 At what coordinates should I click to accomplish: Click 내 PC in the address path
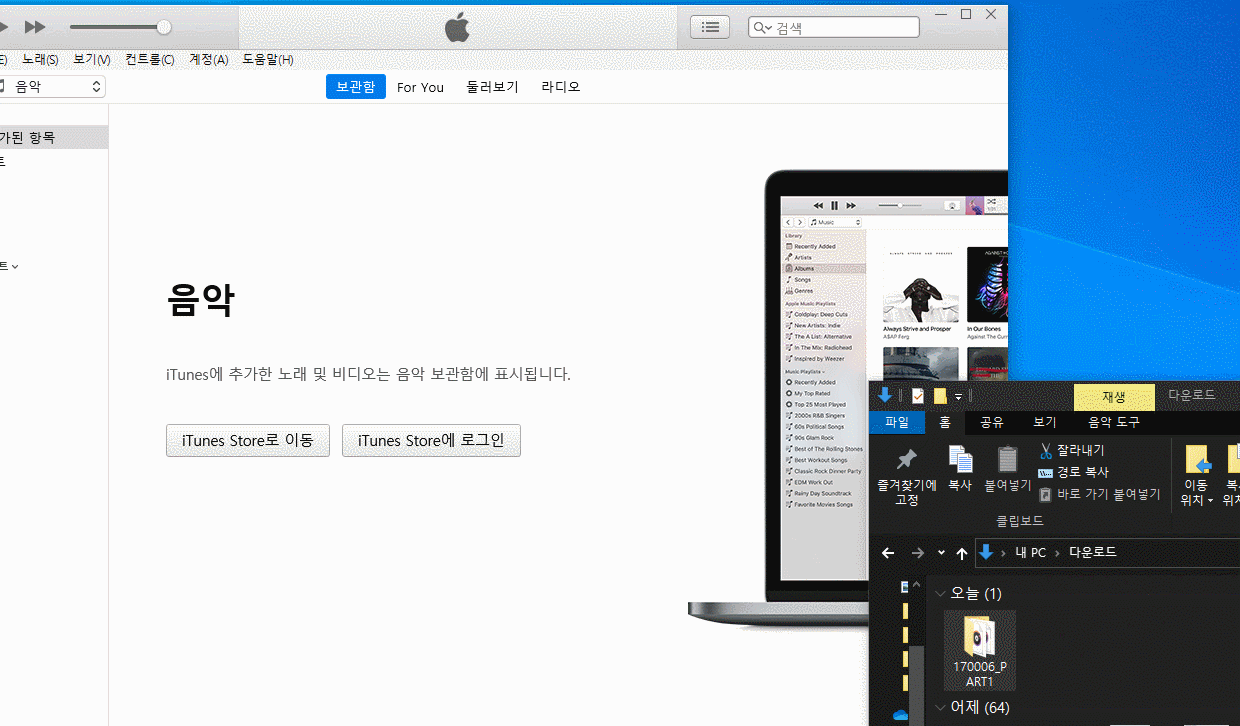pos(1030,552)
